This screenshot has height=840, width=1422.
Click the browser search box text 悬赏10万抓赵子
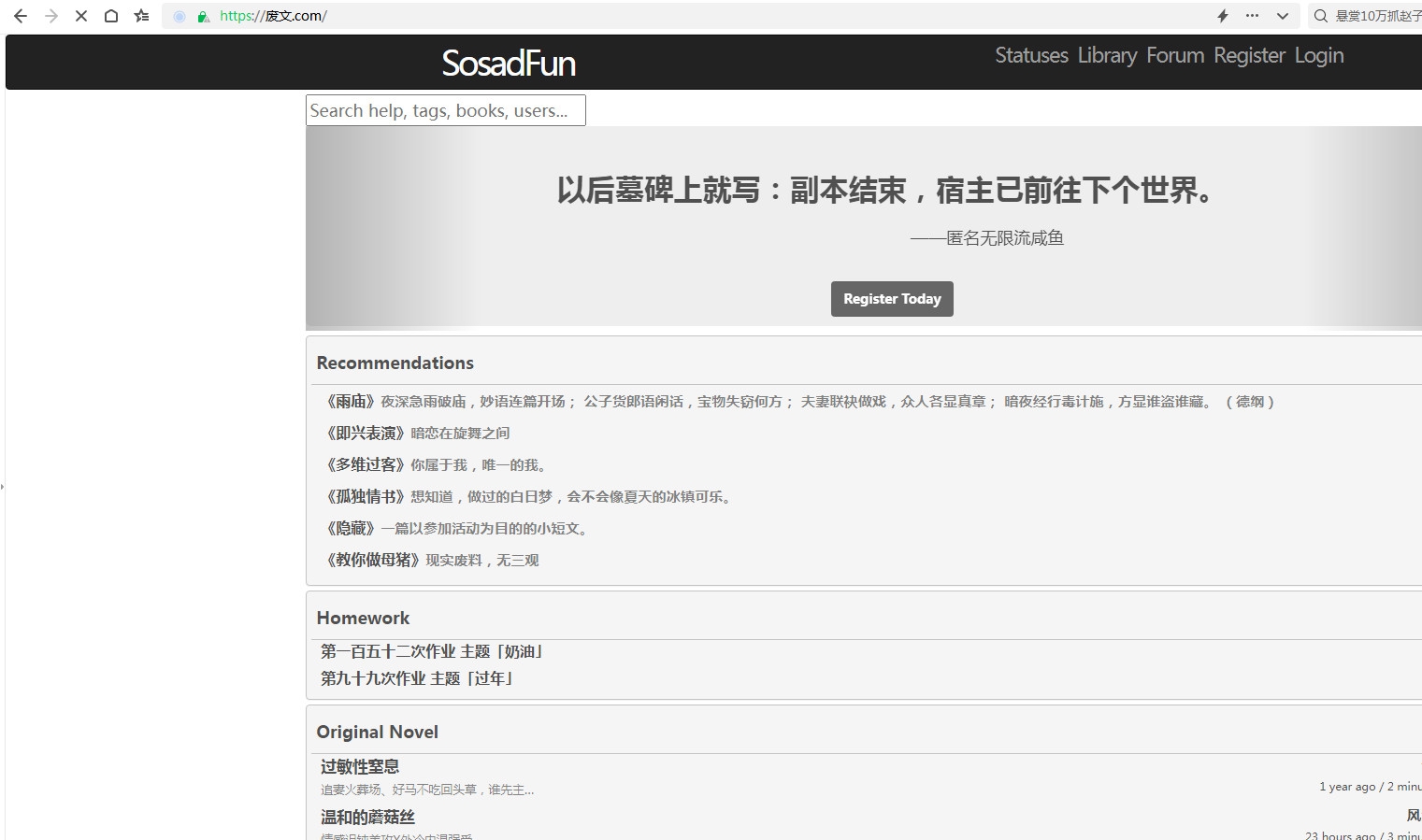1378,16
